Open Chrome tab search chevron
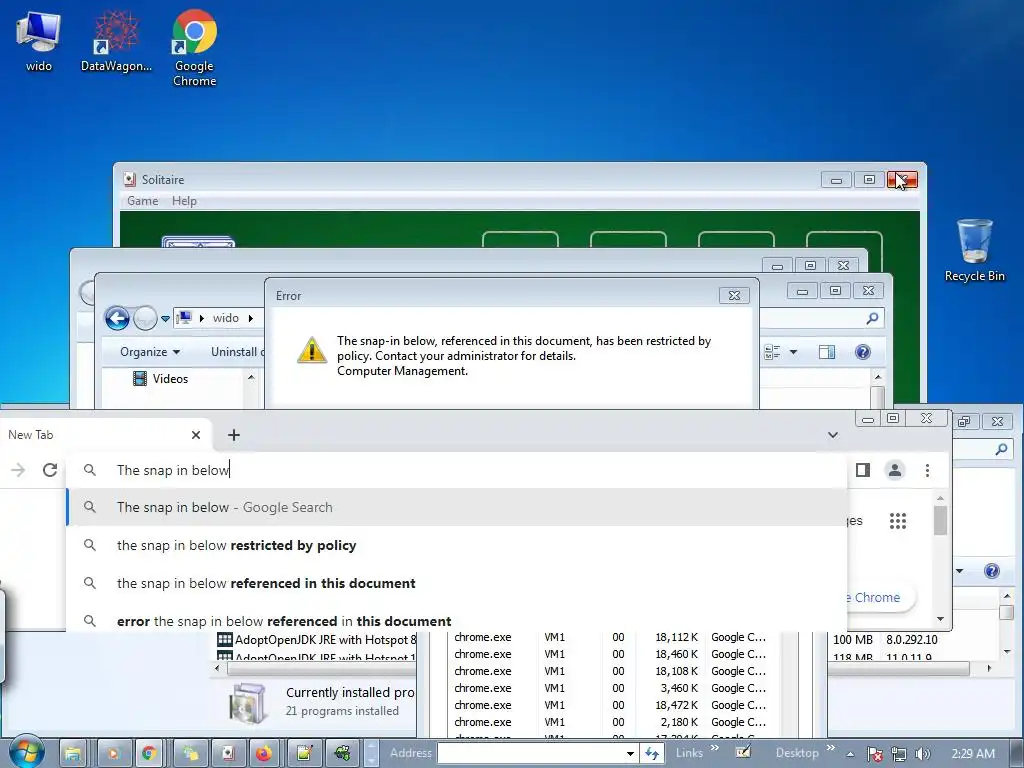 point(833,435)
